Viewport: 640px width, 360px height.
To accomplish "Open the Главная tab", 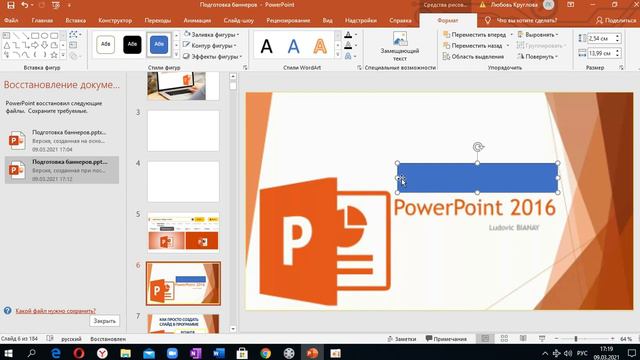I will click(x=42, y=20).
